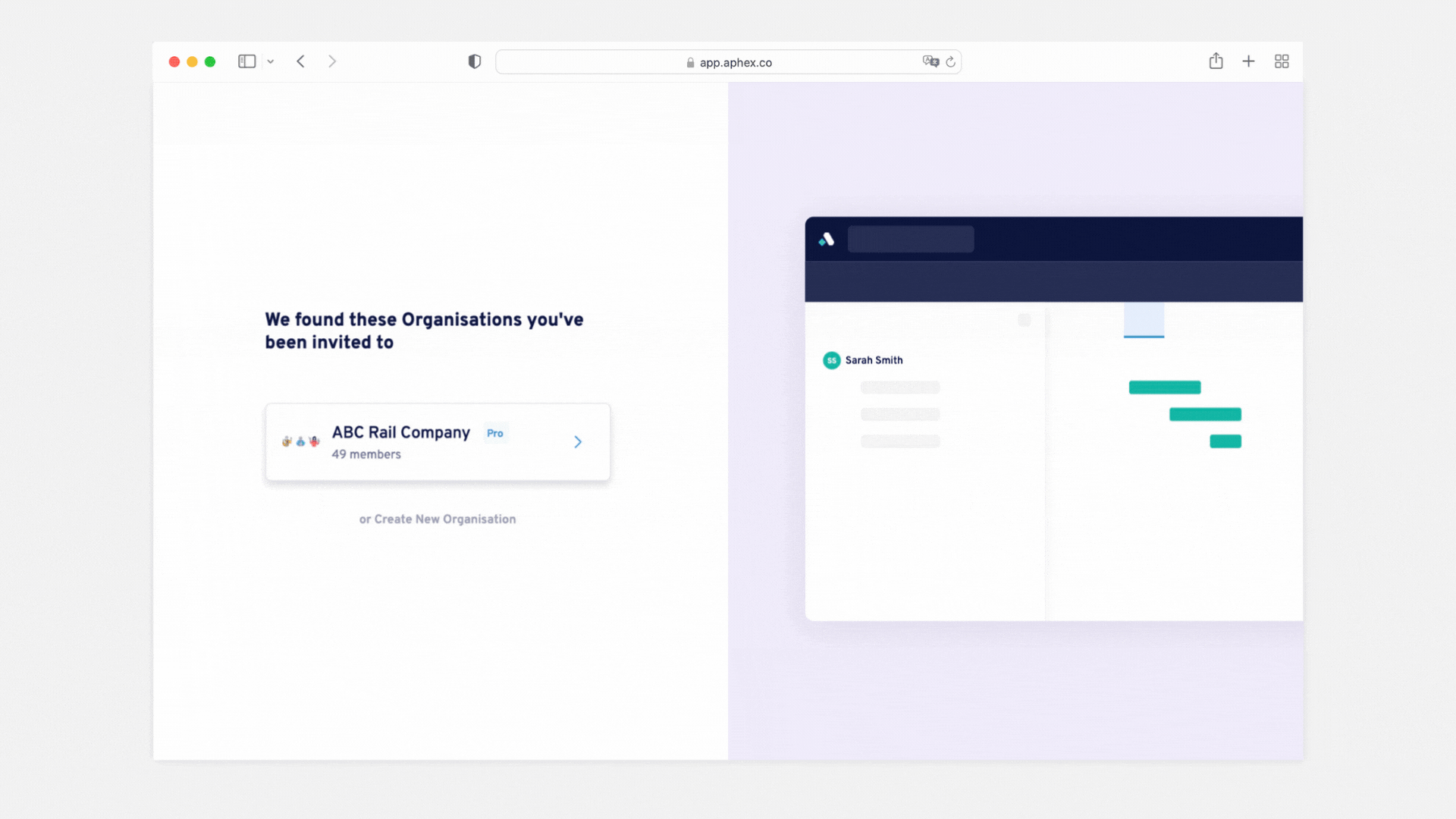The width and height of the screenshot is (1456, 819).
Task: Click "or Create New Organisation" link
Action: click(x=438, y=519)
